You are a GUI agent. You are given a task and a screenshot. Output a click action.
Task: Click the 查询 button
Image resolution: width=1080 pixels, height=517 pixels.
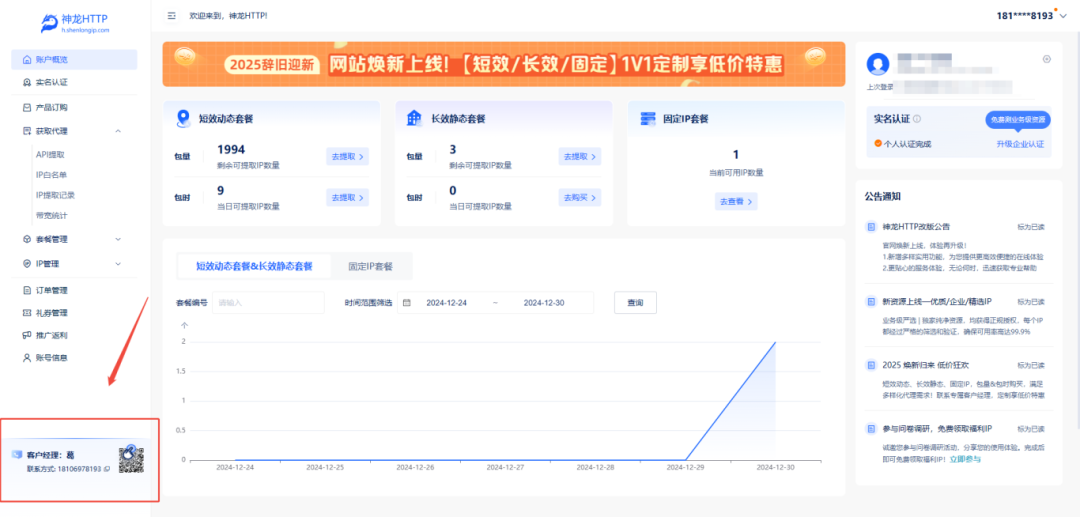point(635,302)
